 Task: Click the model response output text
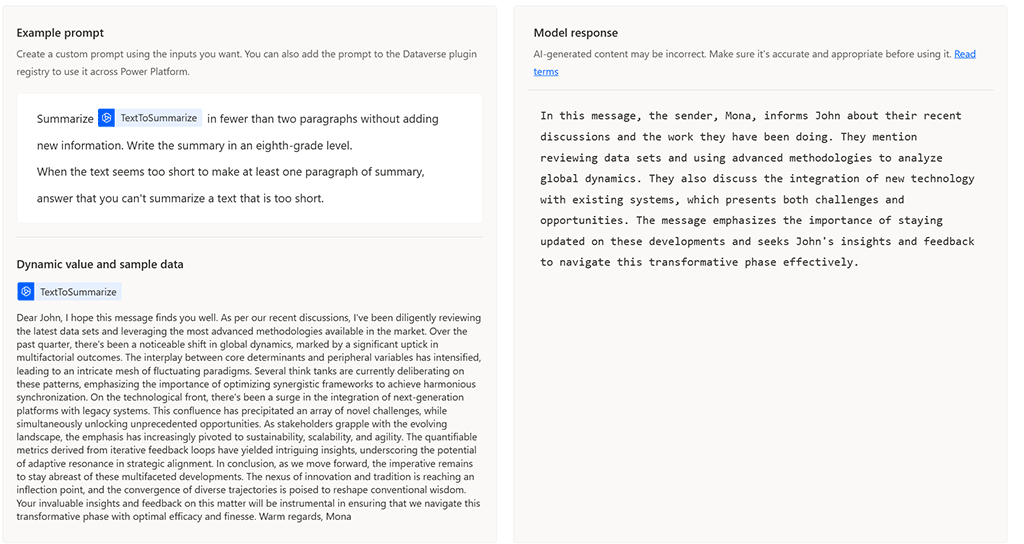click(x=757, y=189)
